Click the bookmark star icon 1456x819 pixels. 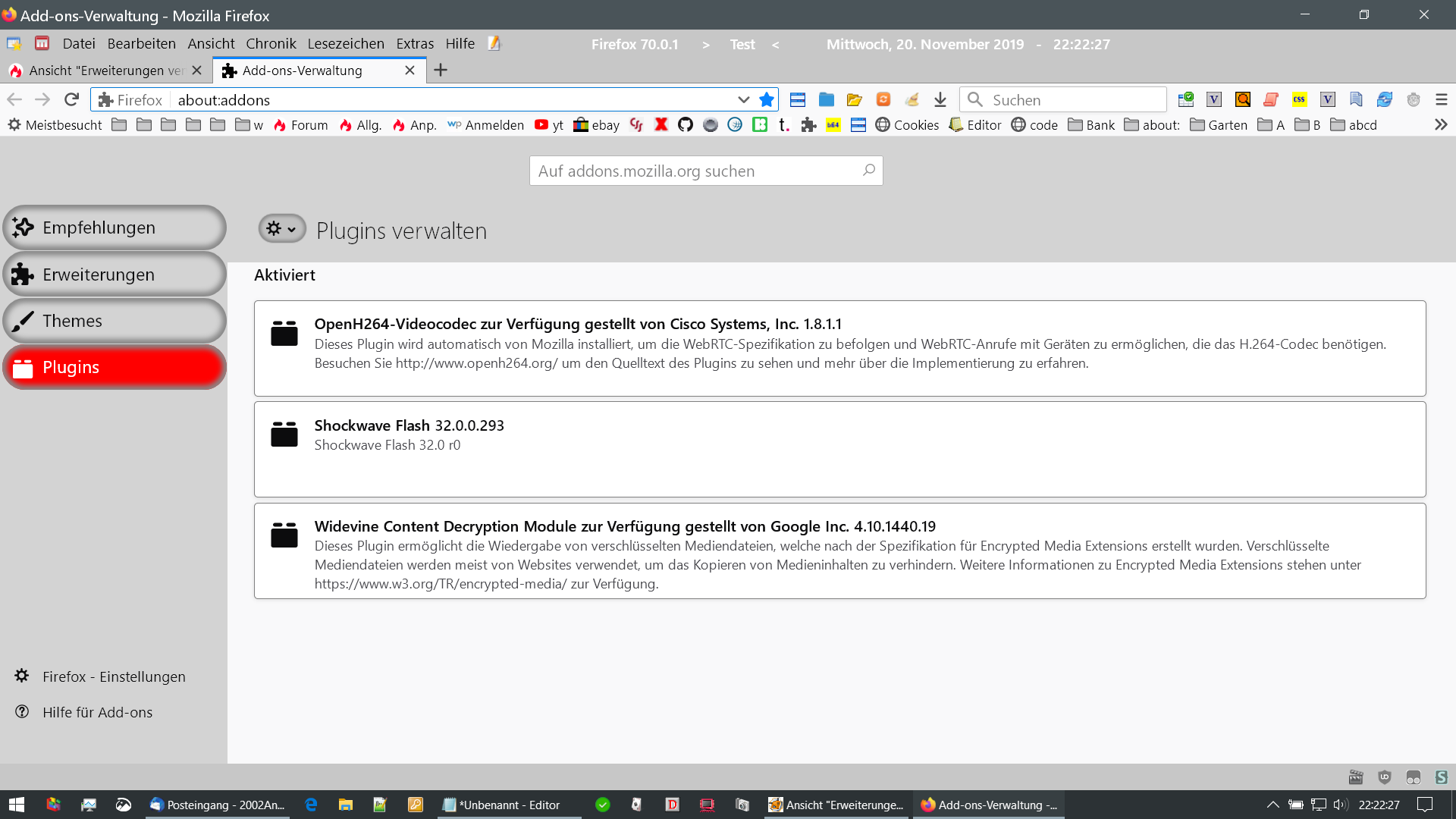pyautogui.click(x=767, y=99)
